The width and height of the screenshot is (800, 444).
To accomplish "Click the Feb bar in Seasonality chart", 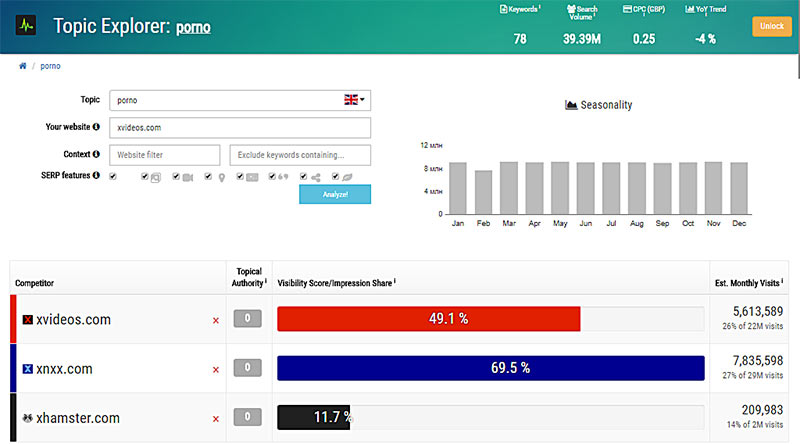I will click(483, 192).
